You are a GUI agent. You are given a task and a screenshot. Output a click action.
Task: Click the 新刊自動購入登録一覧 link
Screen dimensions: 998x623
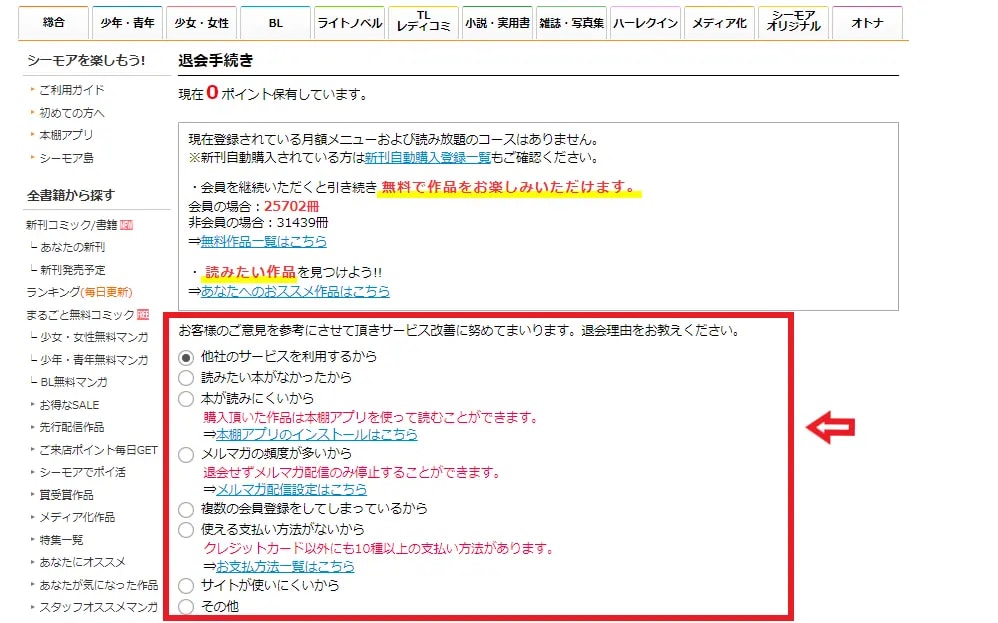tap(427, 158)
